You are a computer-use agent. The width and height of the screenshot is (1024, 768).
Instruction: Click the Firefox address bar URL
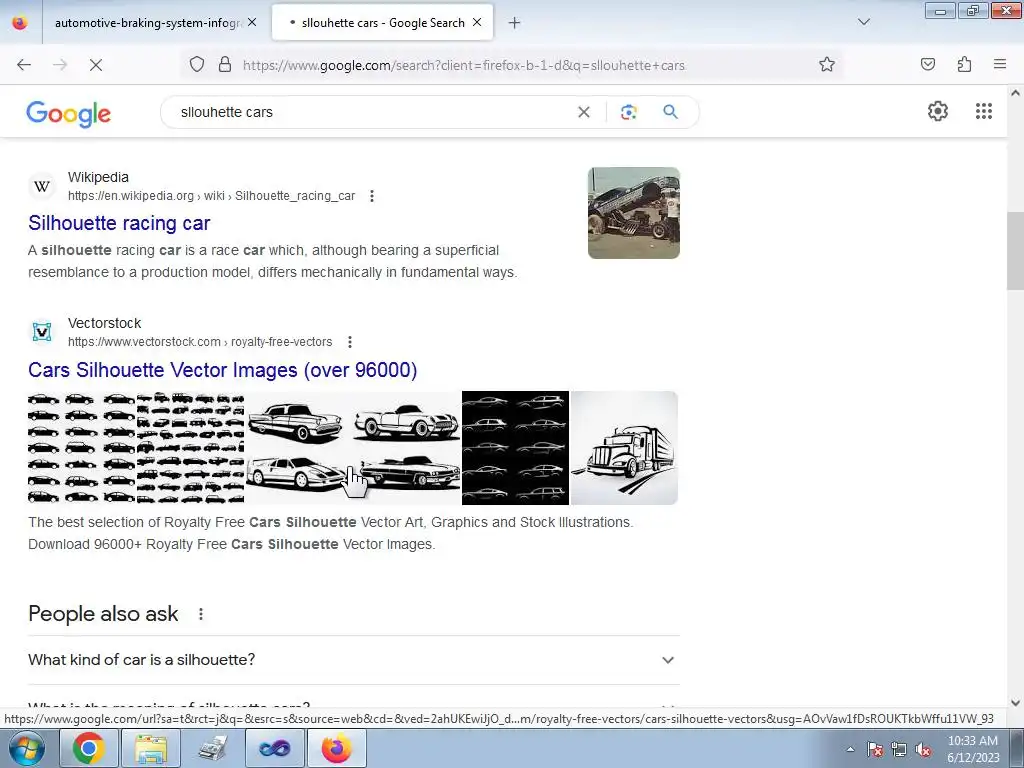click(x=464, y=65)
